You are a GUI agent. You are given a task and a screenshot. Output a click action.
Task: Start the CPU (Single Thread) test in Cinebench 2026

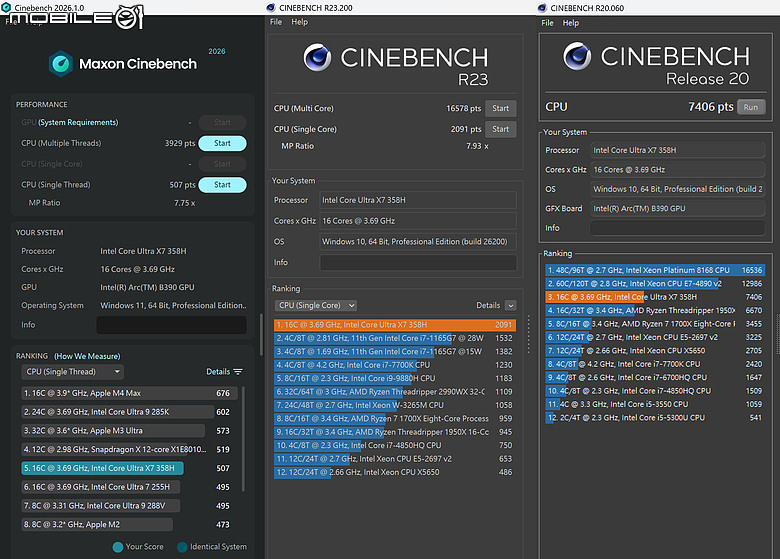[222, 185]
